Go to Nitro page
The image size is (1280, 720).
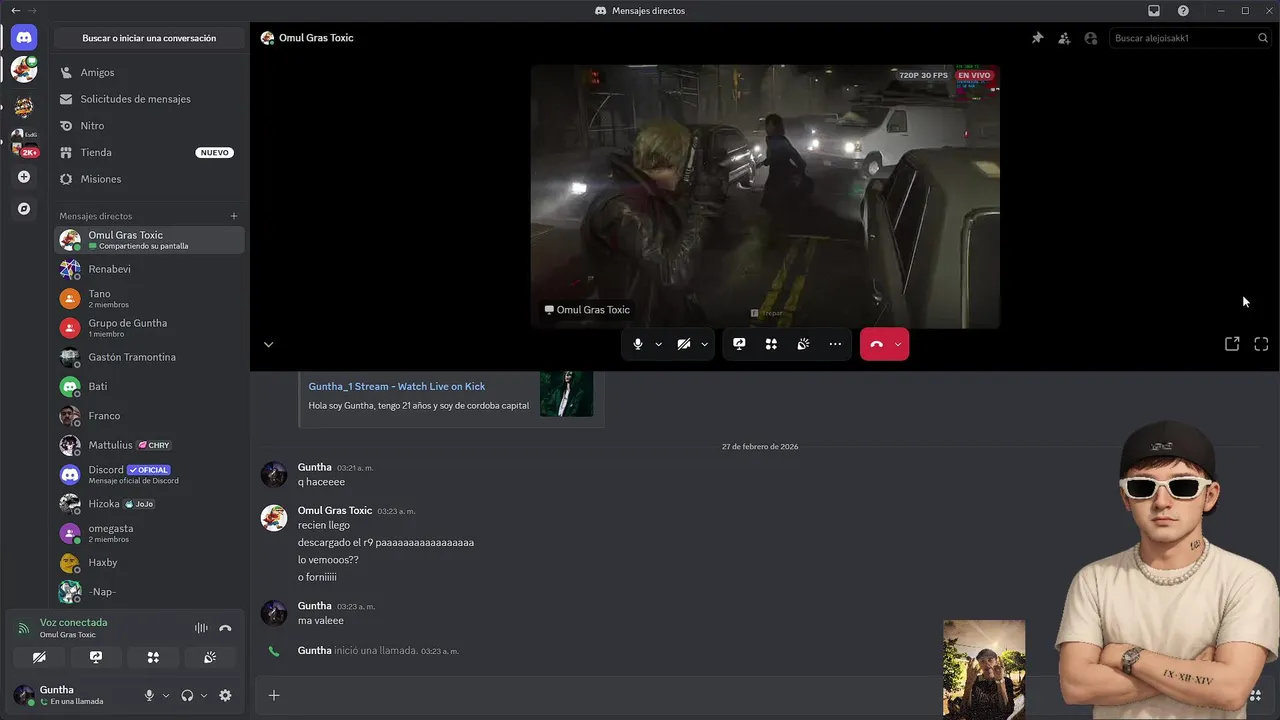[149, 126]
